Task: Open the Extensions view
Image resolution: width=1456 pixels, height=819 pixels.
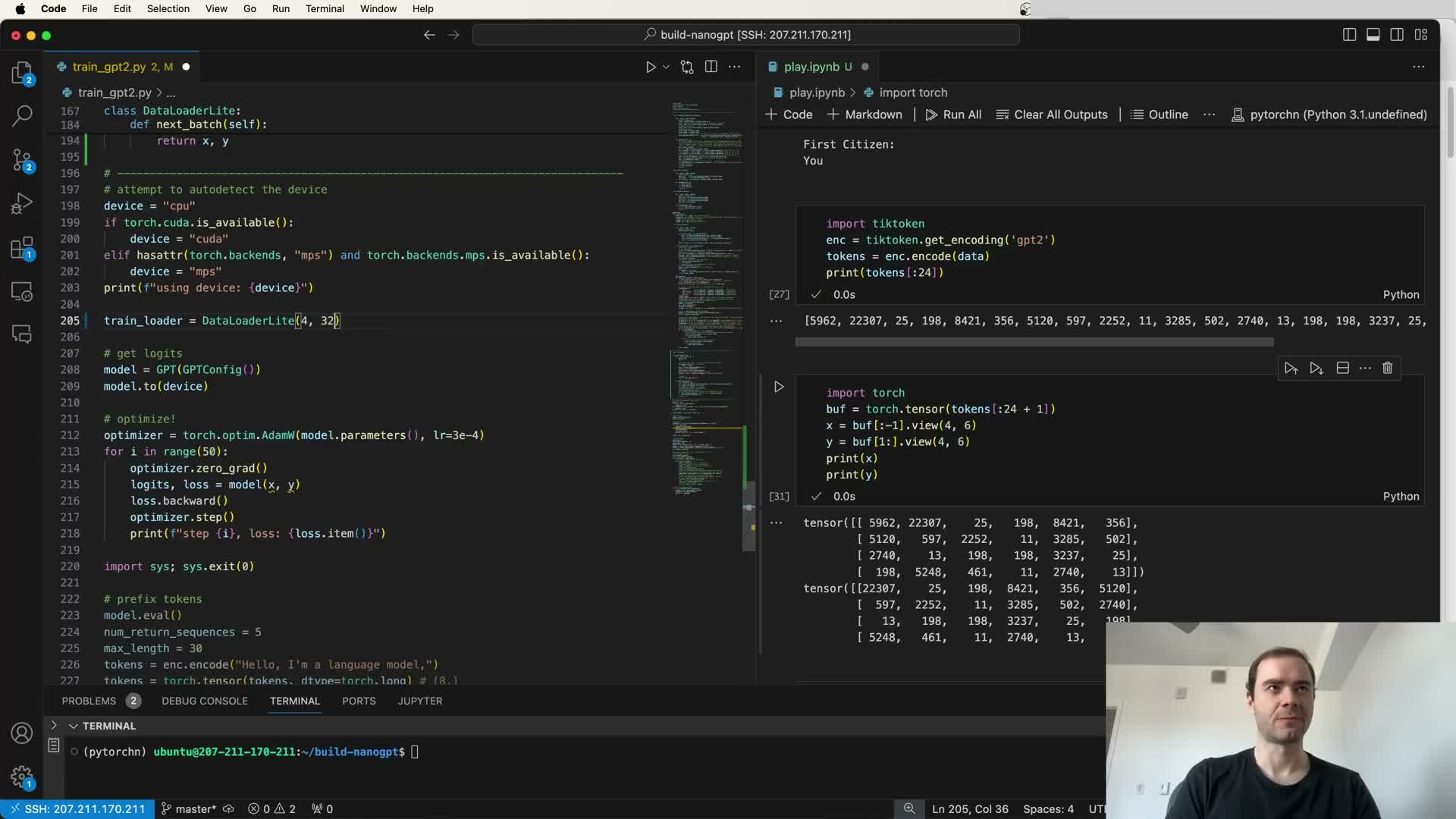Action: tap(22, 248)
